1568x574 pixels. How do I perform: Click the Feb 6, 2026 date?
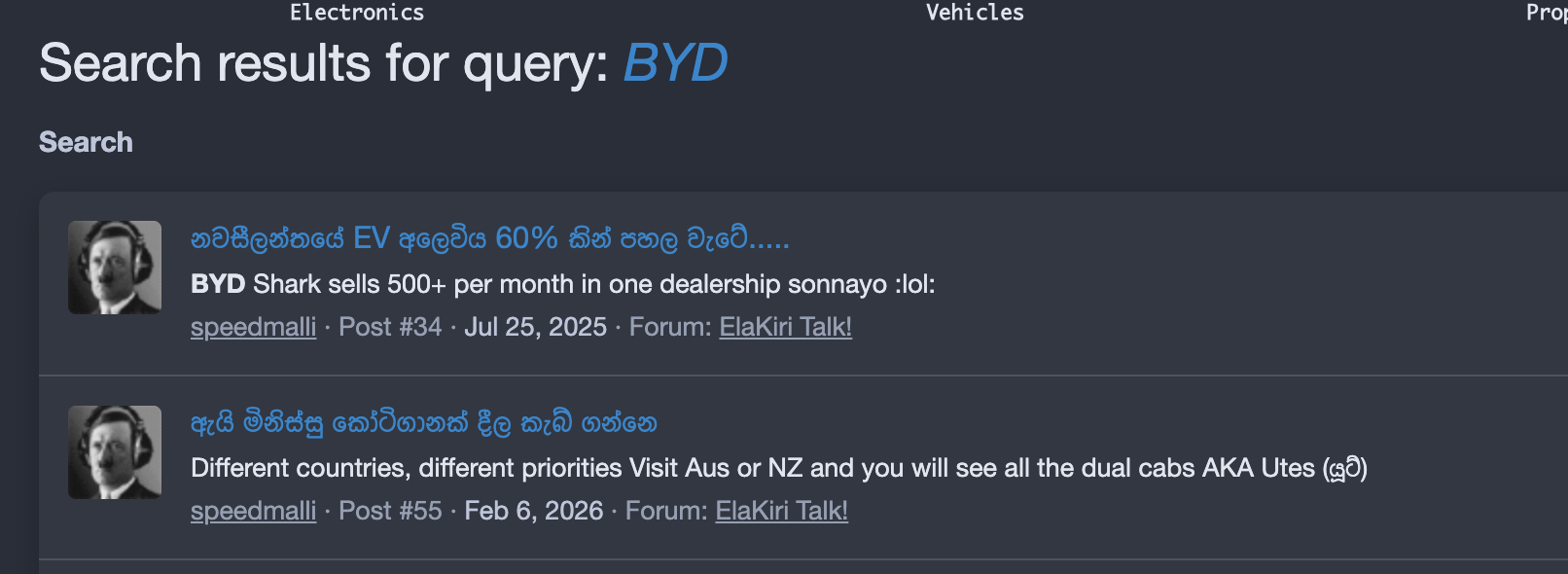point(533,511)
